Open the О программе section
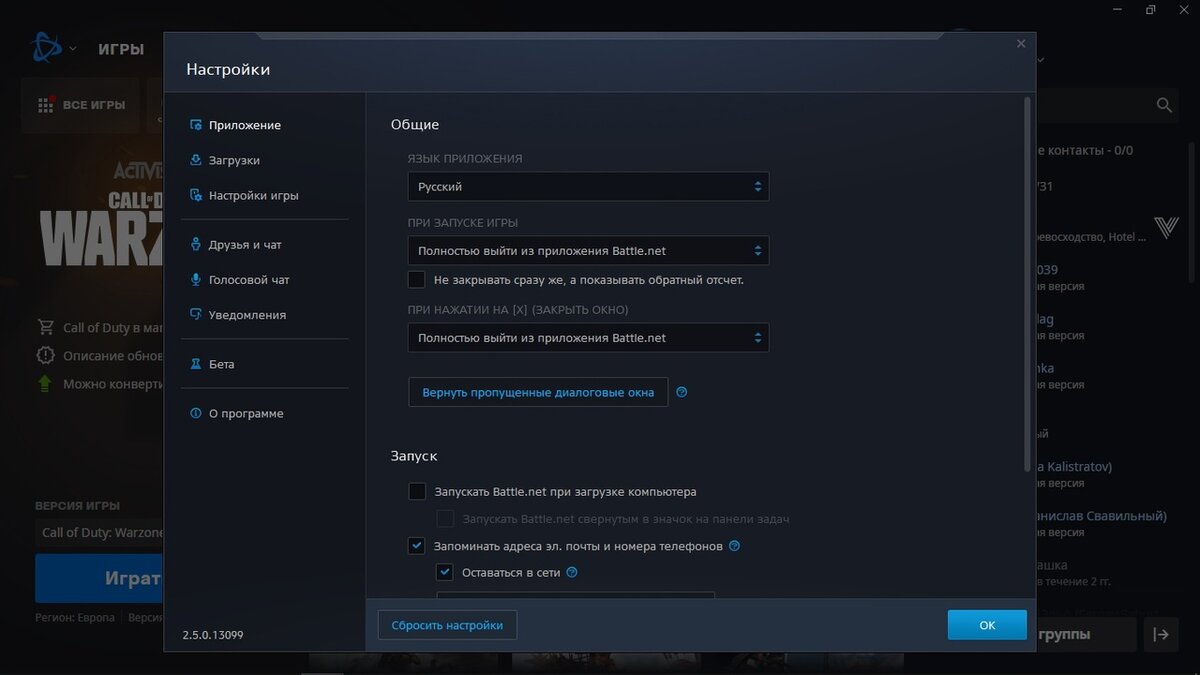This screenshot has width=1200, height=675. (x=246, y=413)
